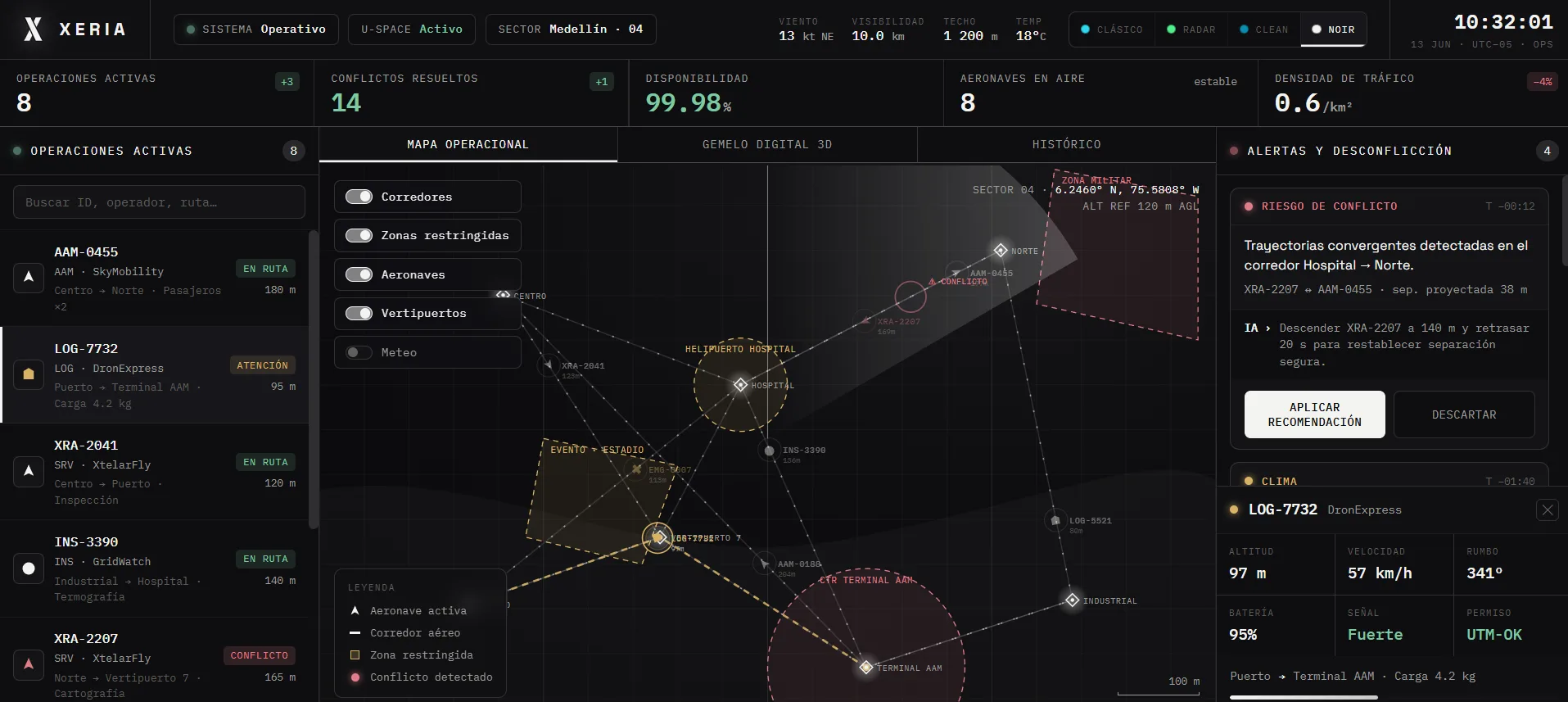Click the 10:32:01 clock display
This screenshot has height=702, width=1568.
(1503, 22)
